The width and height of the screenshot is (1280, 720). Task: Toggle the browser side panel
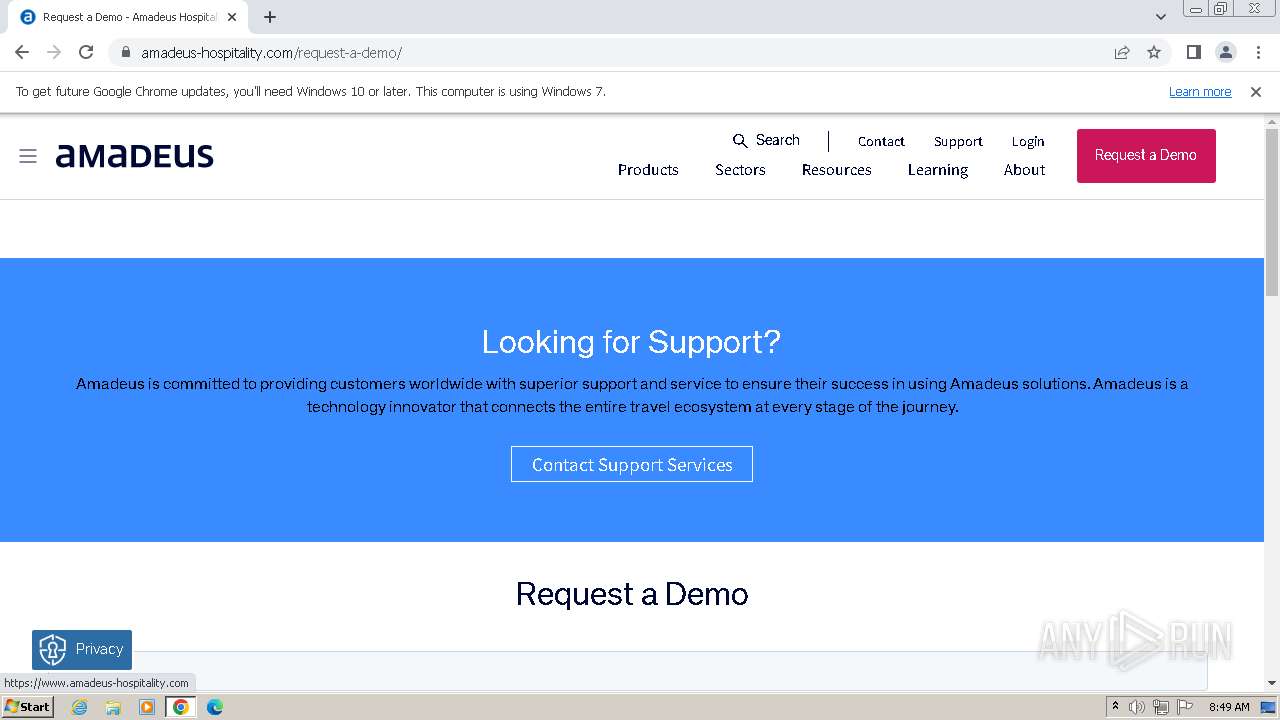[x=1194, y=52]
